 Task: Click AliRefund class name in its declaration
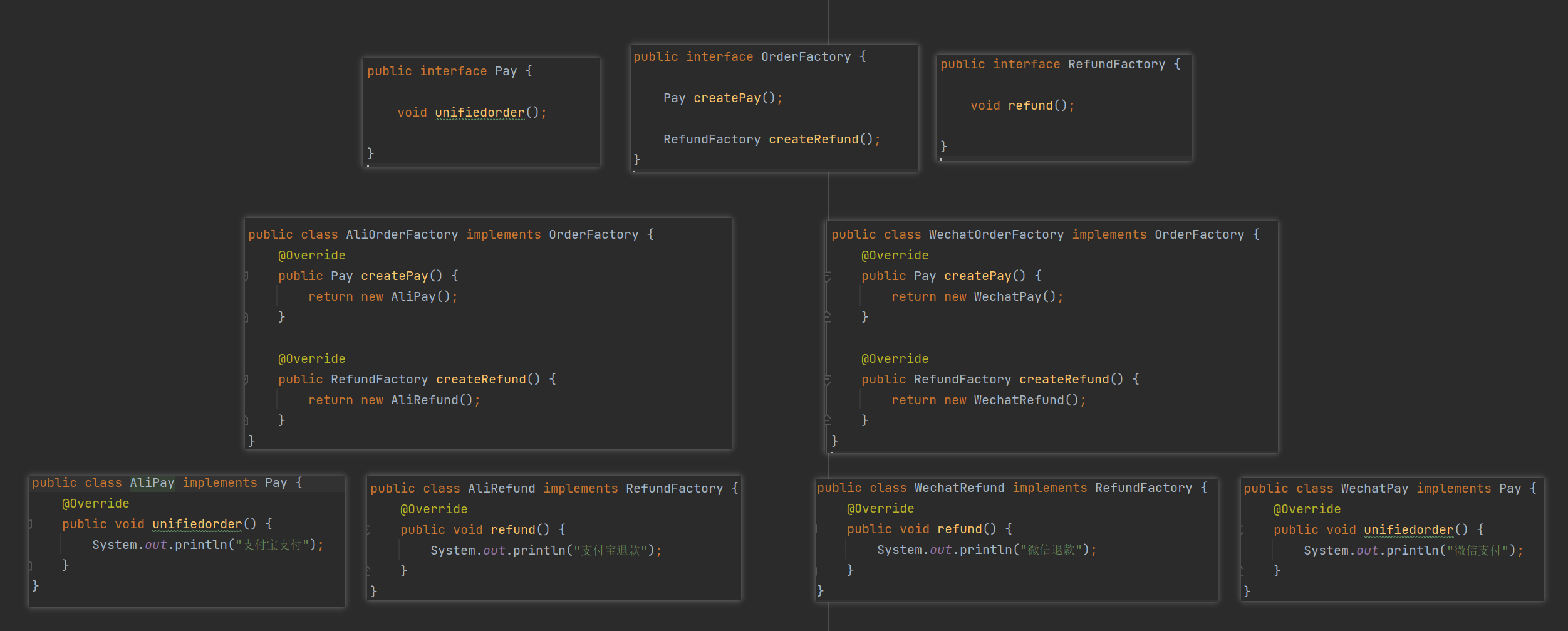click(501, 489)
